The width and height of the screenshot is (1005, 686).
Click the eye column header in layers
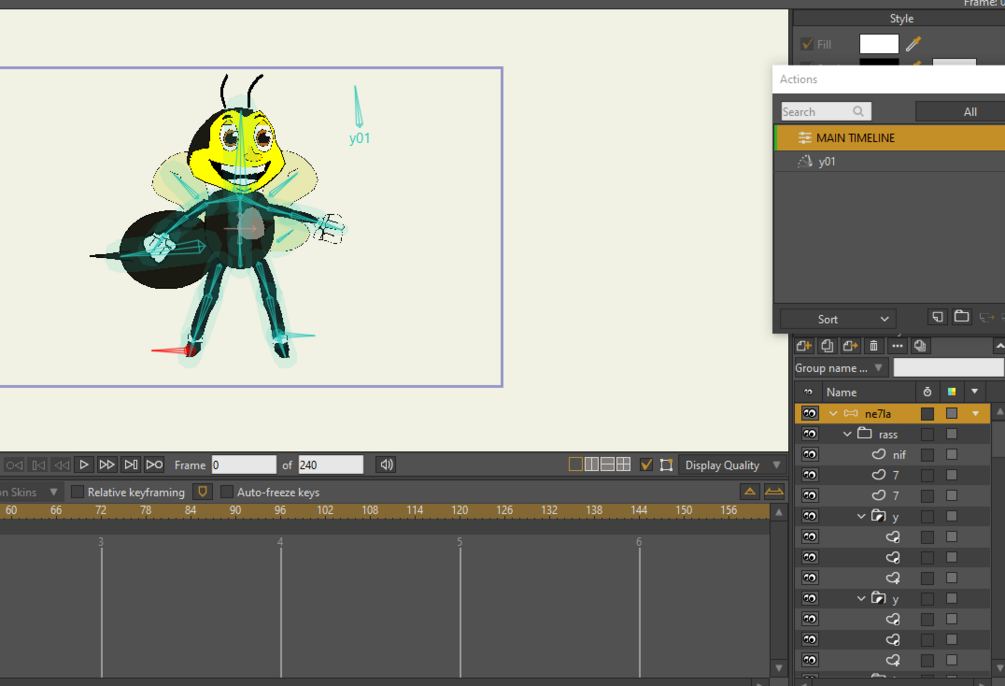[x=808, y=392]
